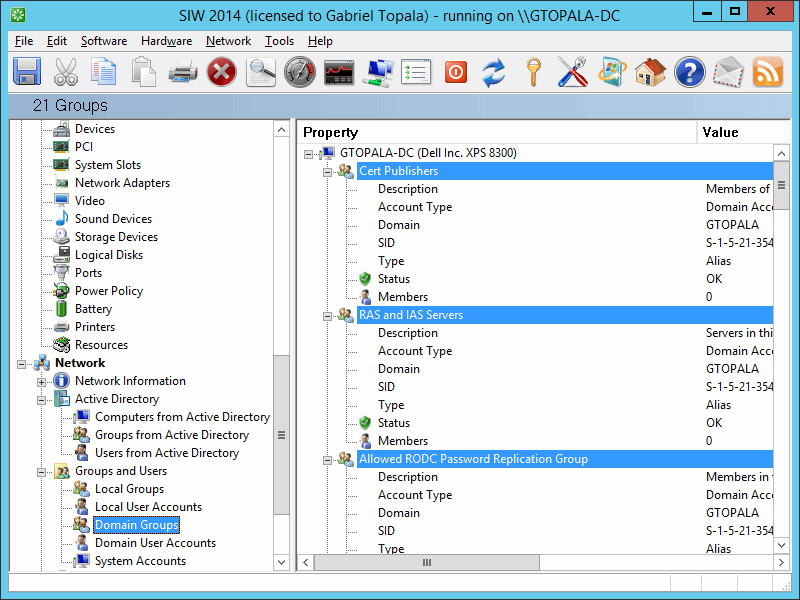Click the right pane scroll-down arrow
This screenshot has height=600, width=800.
[x=781, y=545]
